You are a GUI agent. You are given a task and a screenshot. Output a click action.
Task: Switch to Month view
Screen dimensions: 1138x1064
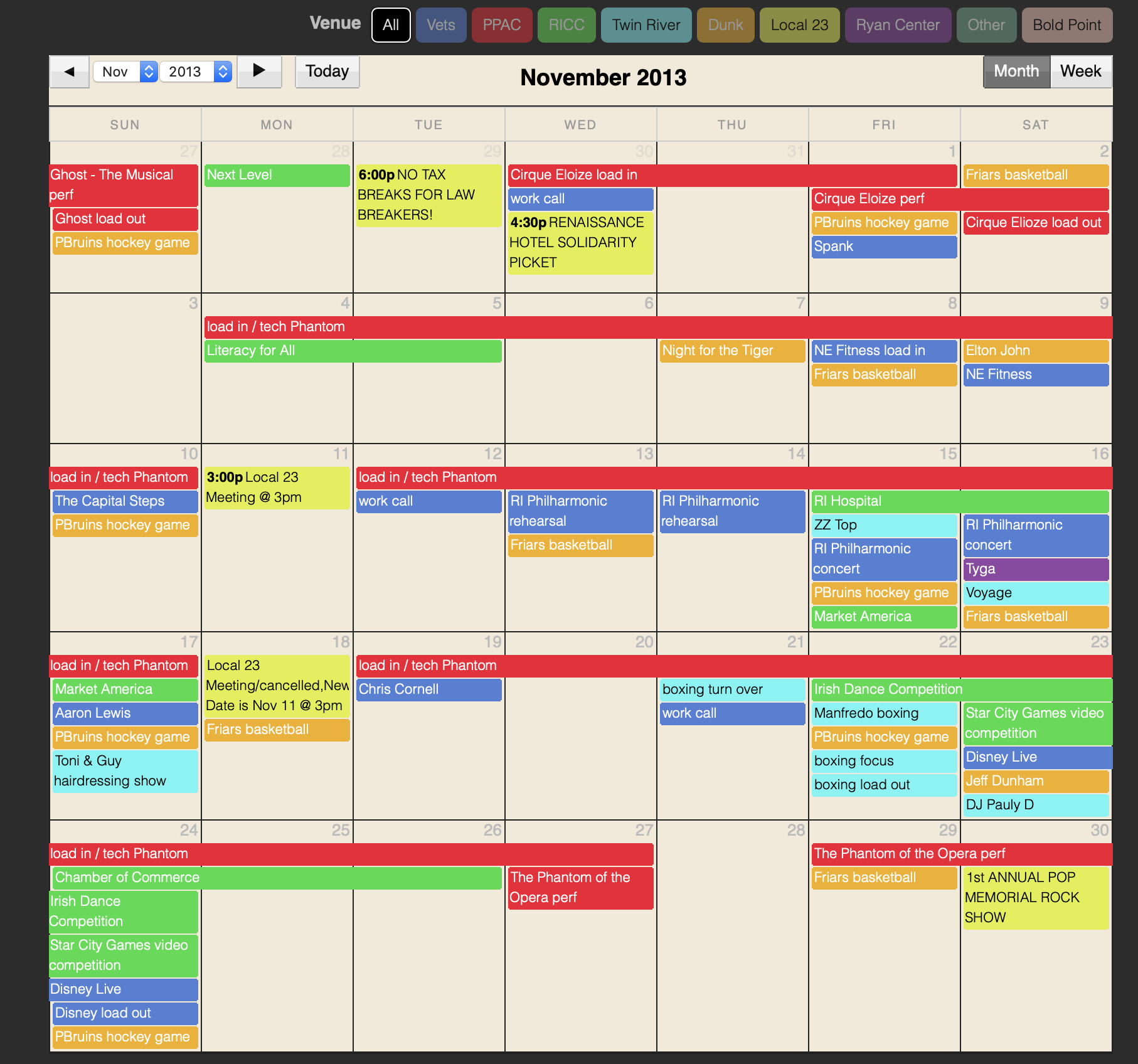(1016, 72)
